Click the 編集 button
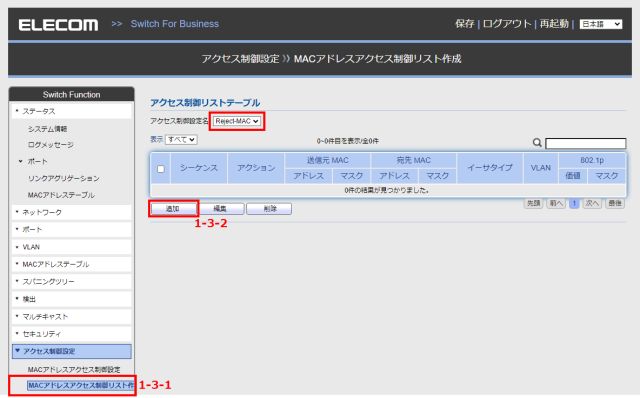The height and width of the screenshot is (398, 640). (220, 209)
